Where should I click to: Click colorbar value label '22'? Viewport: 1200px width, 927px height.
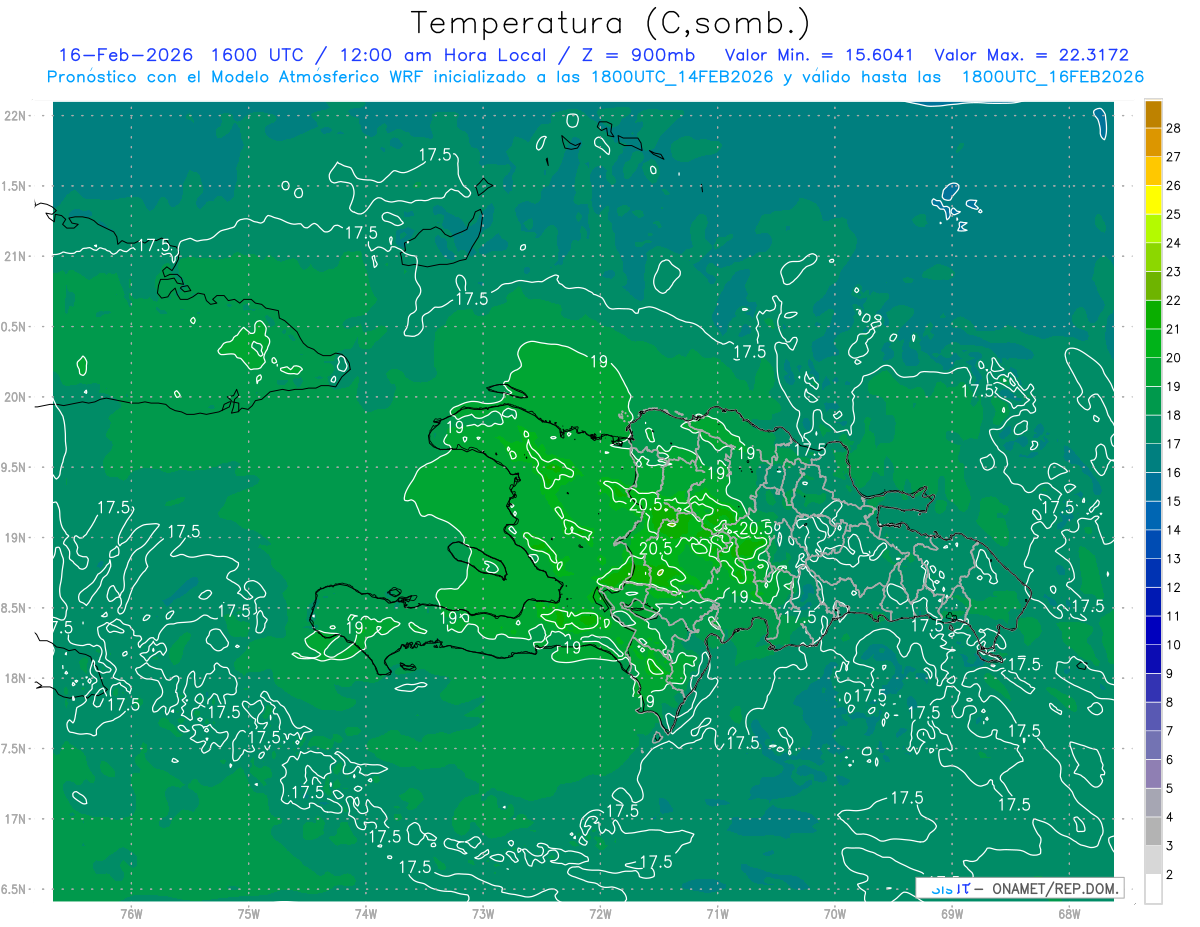(1174, 300)
